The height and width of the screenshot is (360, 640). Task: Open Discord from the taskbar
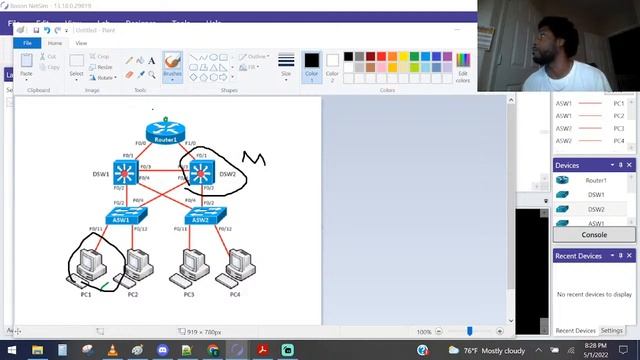click(162, 350)
